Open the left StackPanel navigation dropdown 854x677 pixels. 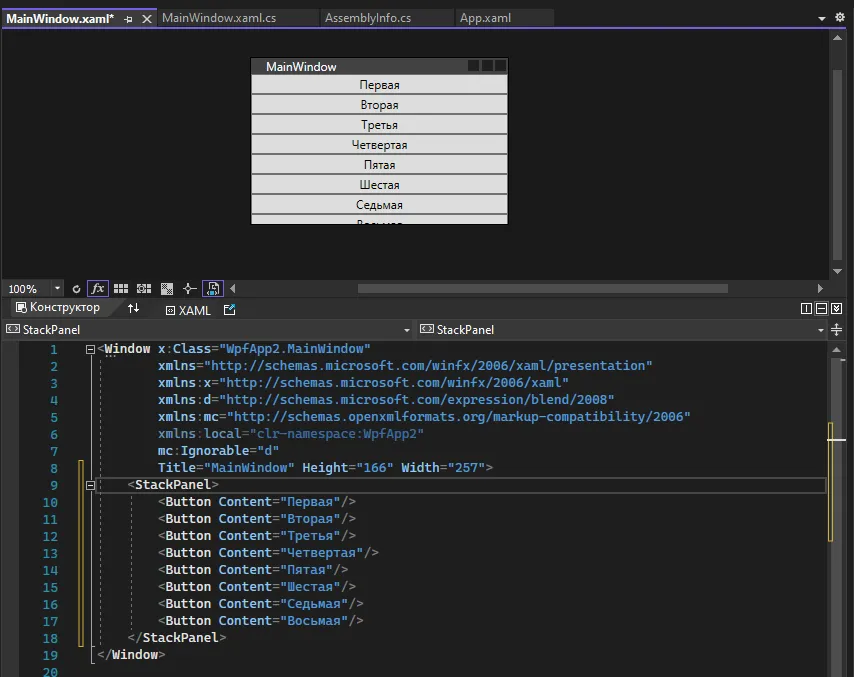coord(406,330)
